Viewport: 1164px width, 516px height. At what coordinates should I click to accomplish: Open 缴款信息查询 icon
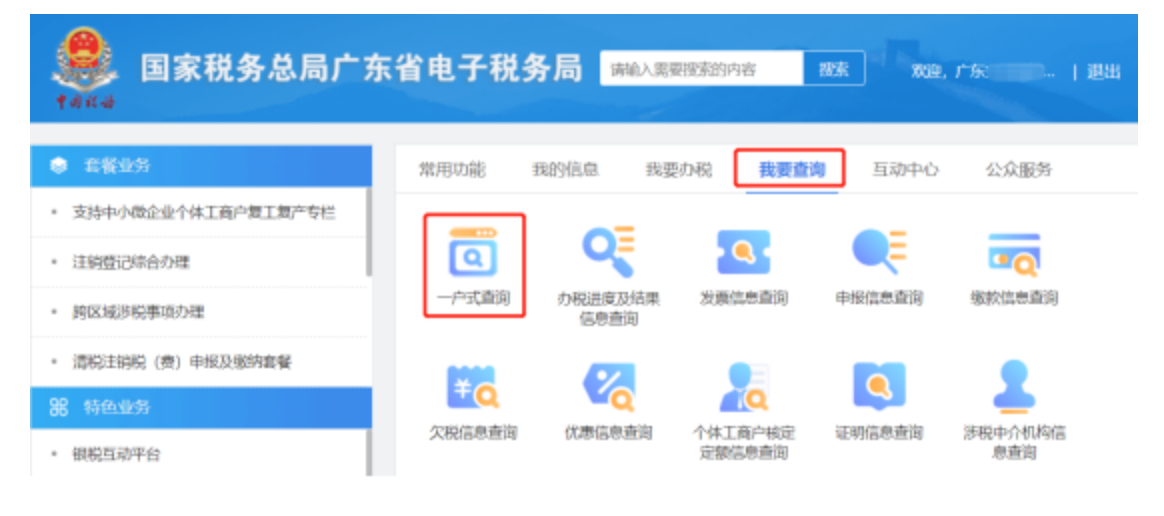[x=1014, y=255]
